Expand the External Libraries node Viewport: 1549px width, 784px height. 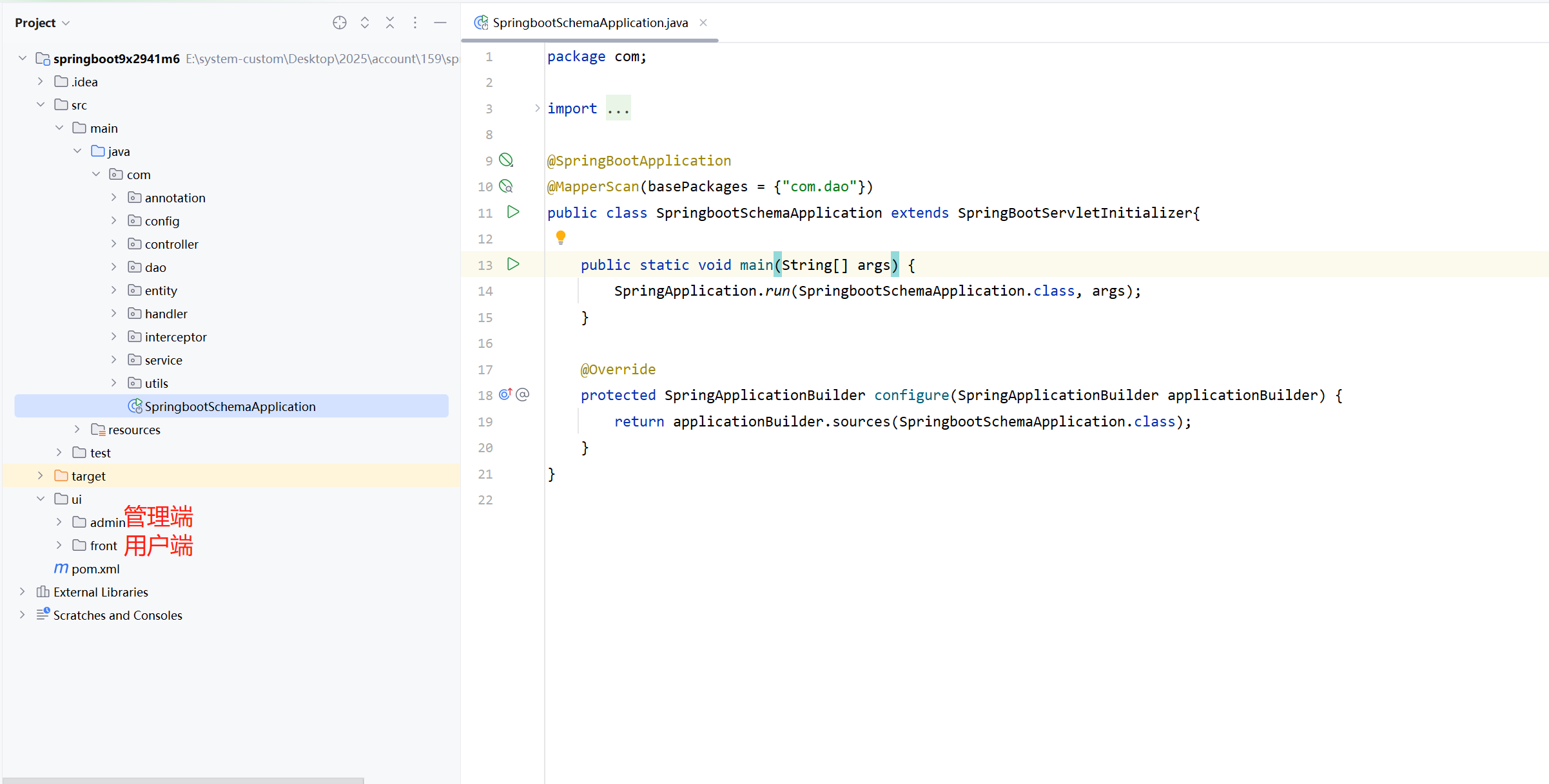click(x=22, y=591)
